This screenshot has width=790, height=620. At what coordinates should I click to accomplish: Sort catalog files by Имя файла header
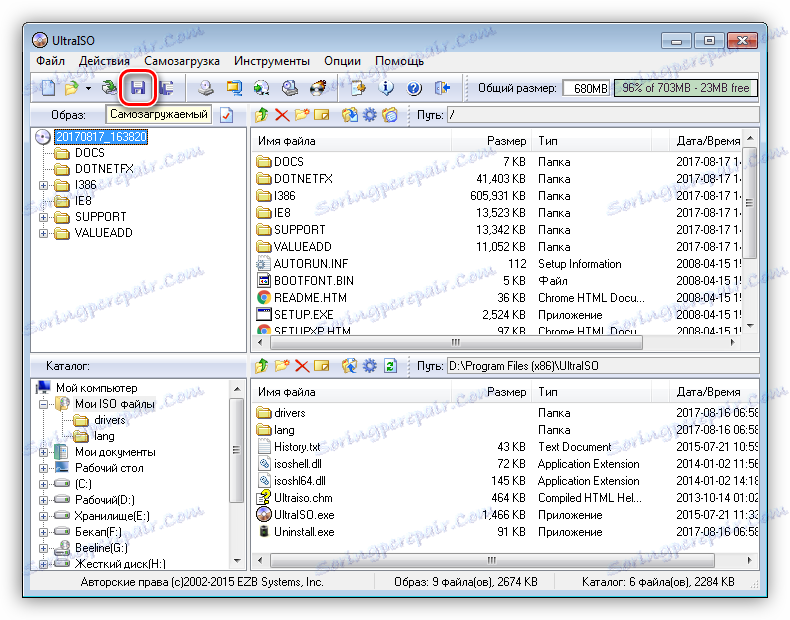351,392
